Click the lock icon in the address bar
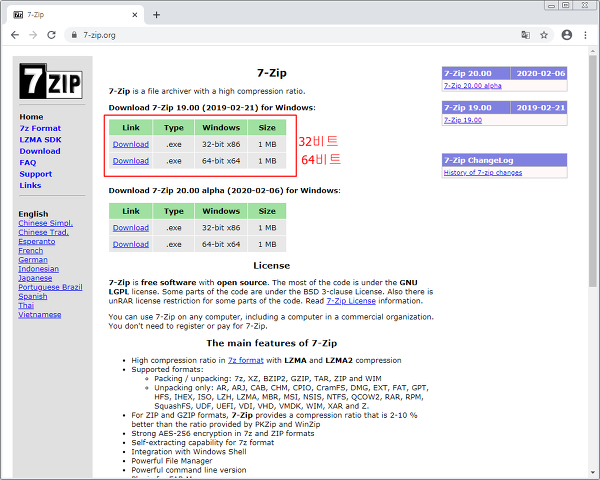Screen dimensions: 600x480 coord(74,35)
